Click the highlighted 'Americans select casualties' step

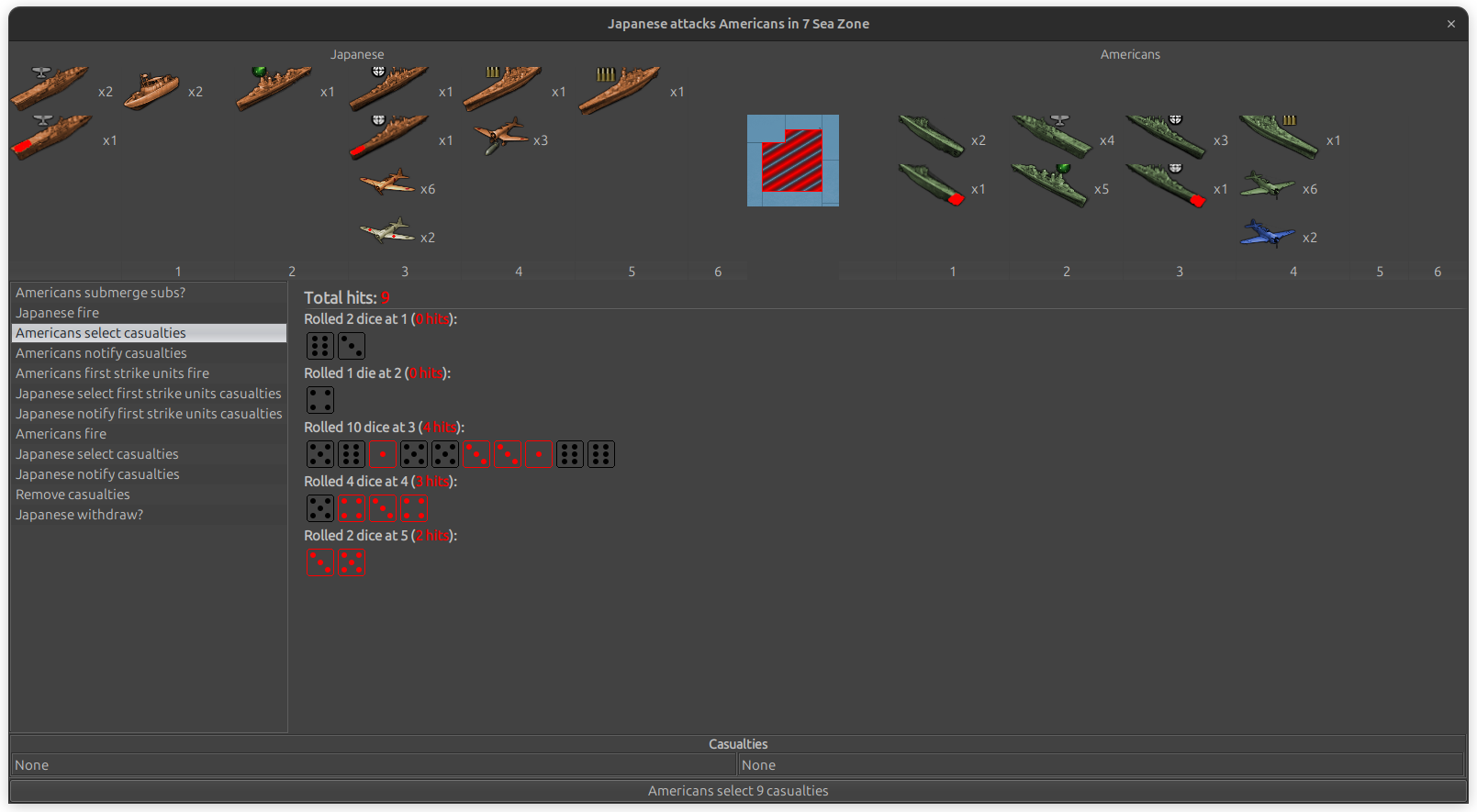pyautogui.click(x=149, y=333)
